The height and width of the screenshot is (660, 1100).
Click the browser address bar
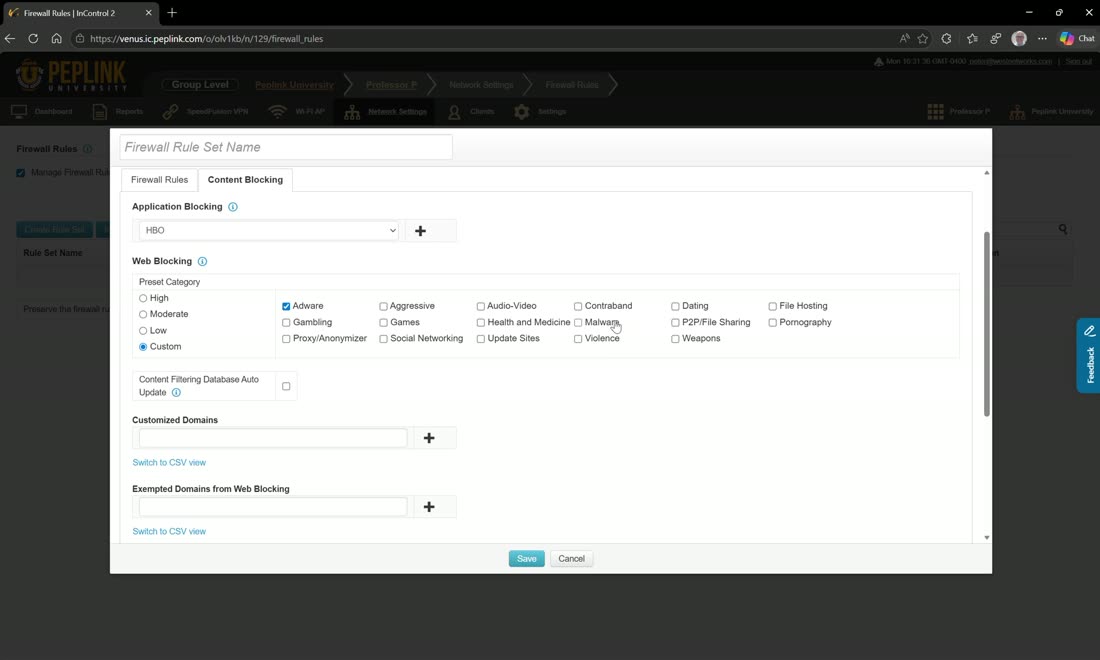(484, 39)
